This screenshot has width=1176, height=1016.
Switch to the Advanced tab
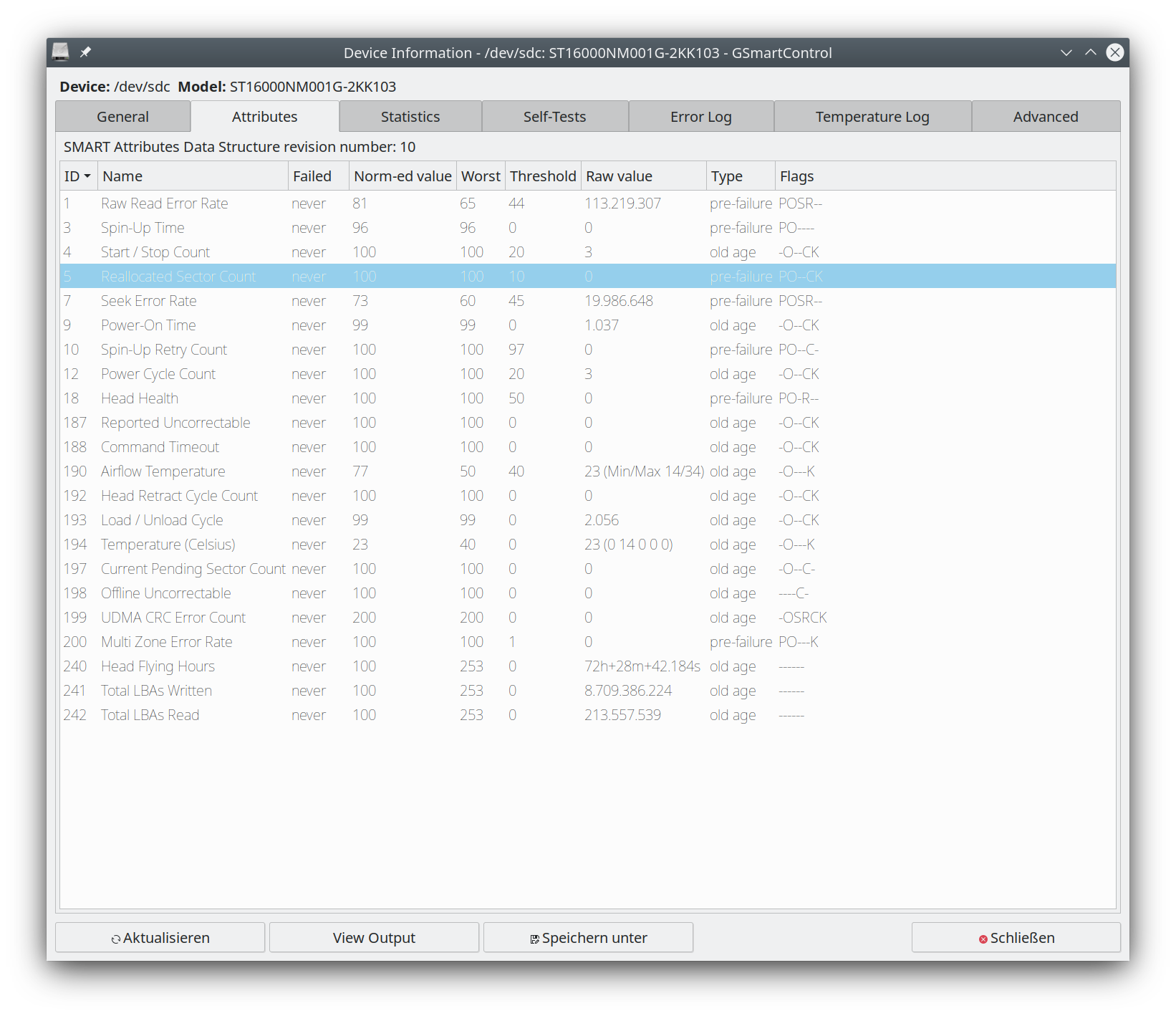point(1046,117)
